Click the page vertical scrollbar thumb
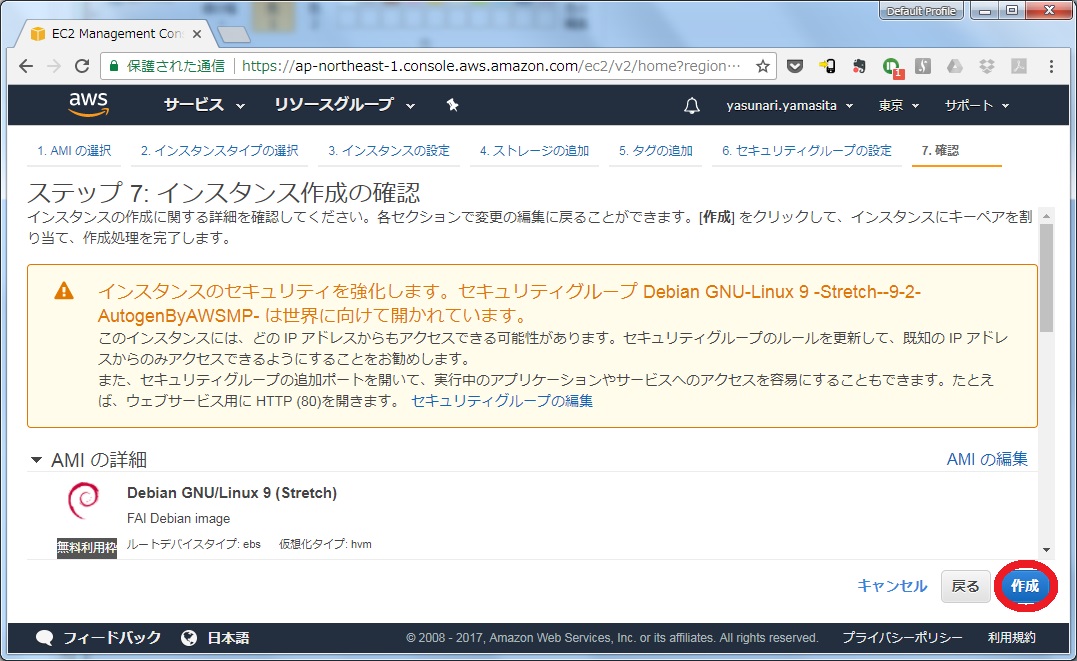The width and height of the screenshot is (1077, 661). coord(1046,278)
